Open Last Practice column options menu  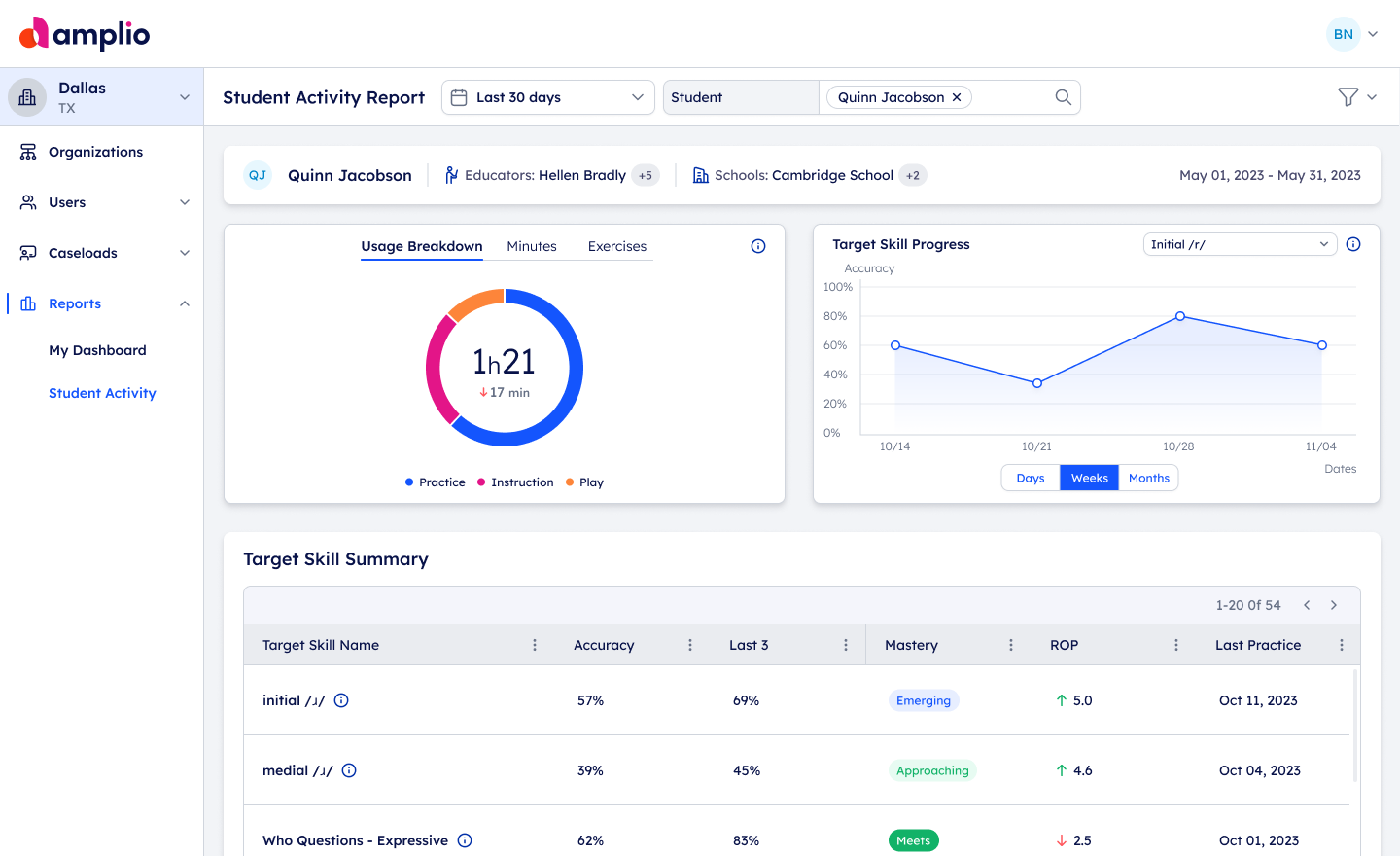[1342, 645]
